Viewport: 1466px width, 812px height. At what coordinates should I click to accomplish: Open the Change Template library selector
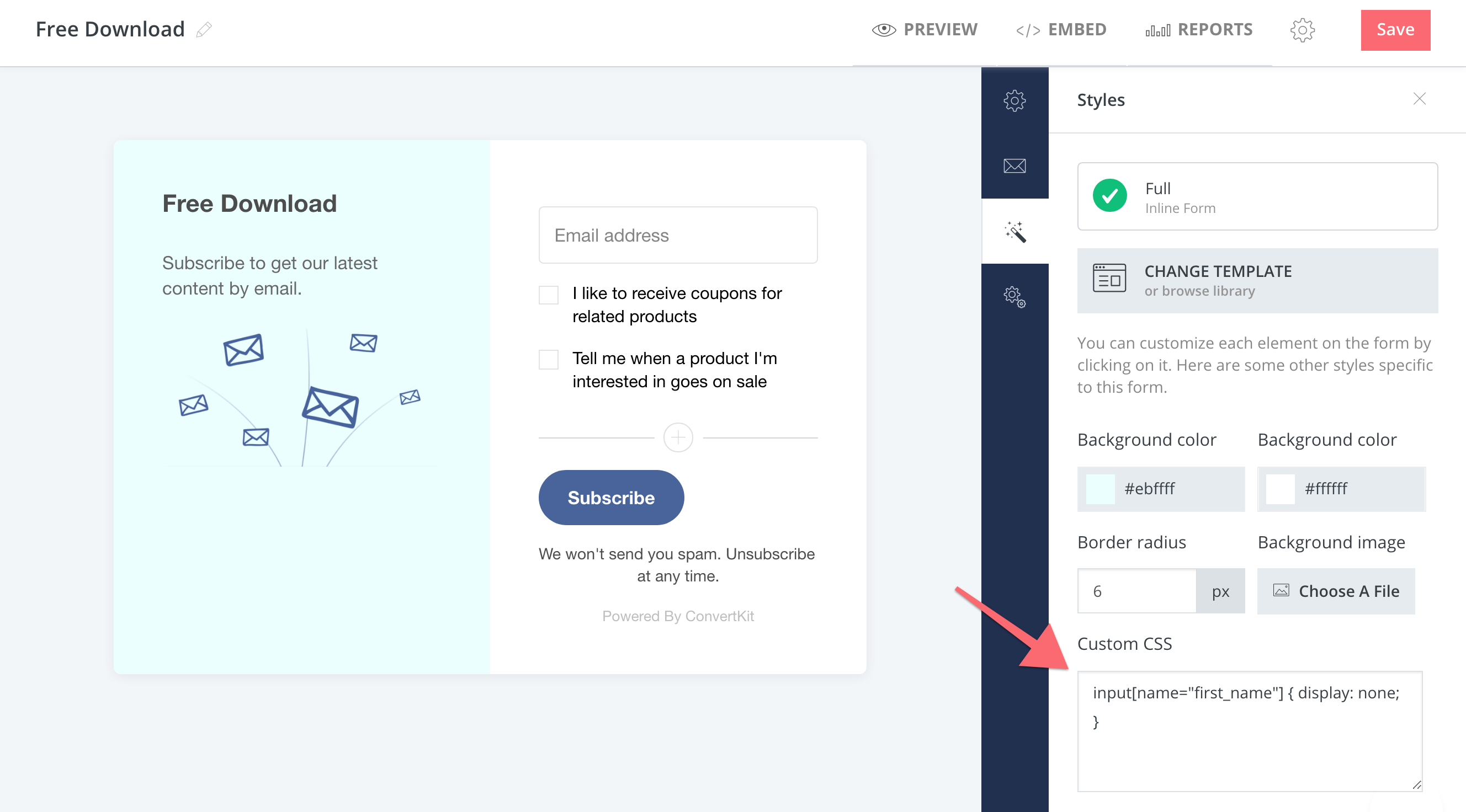(x=1257, y=280)
